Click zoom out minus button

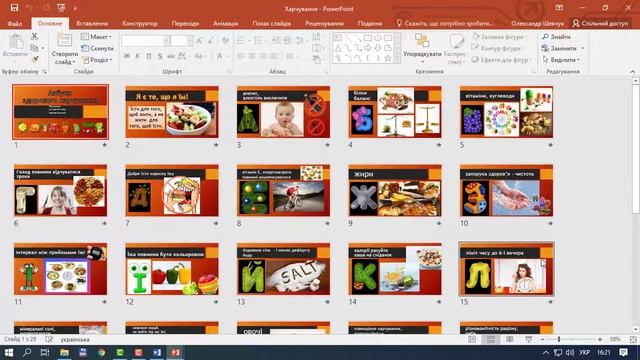point(542,340)
